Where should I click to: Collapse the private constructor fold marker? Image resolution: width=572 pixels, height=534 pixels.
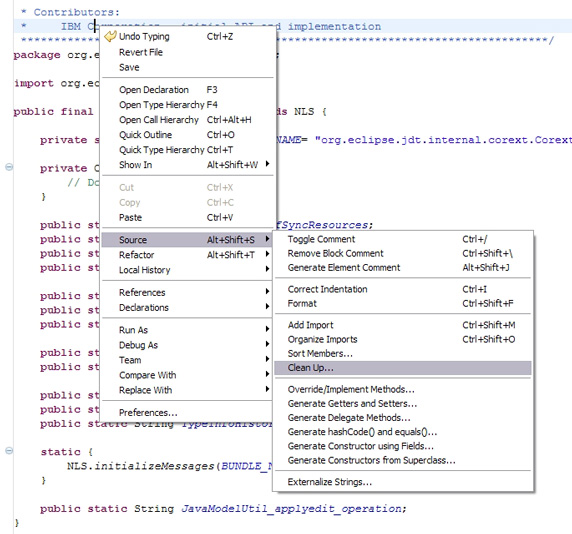[9, 167]
